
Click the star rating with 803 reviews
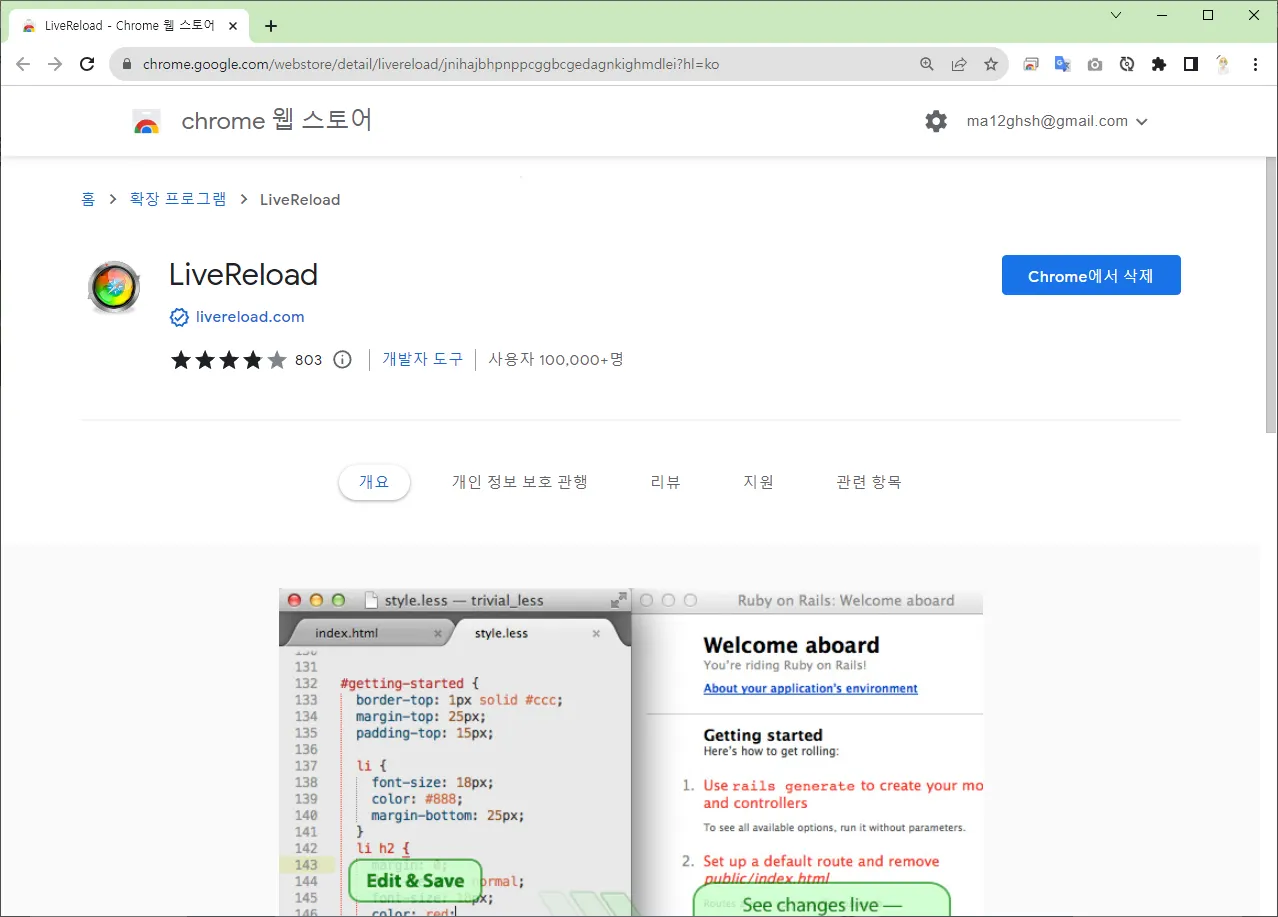246,360
